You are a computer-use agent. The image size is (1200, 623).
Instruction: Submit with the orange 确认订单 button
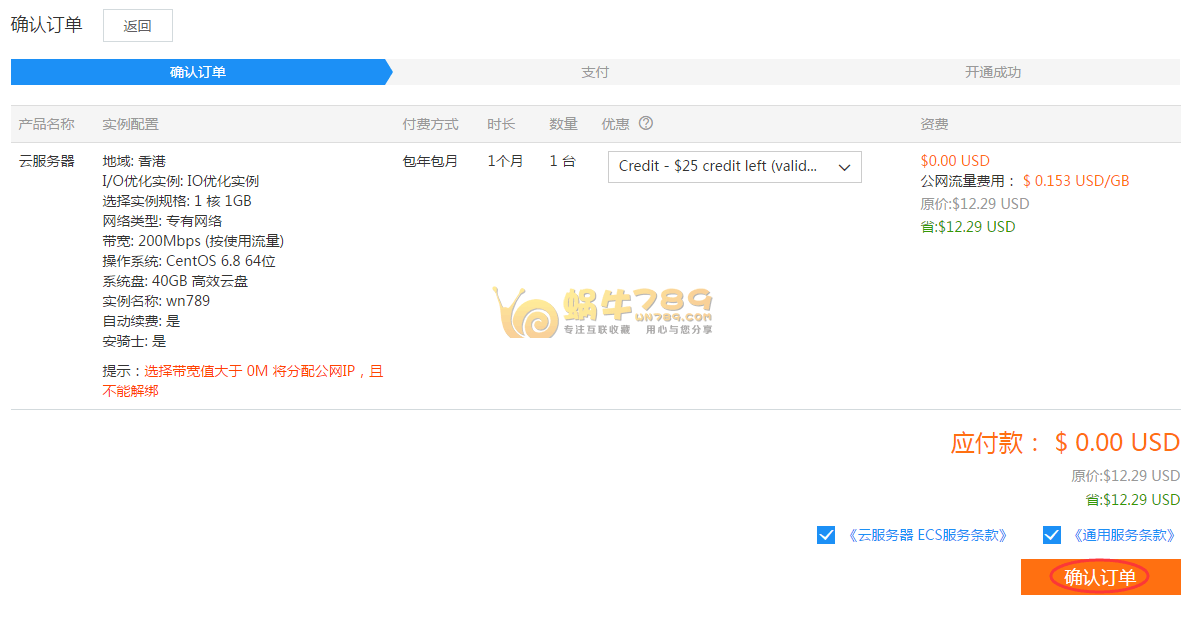point(1100,577)
